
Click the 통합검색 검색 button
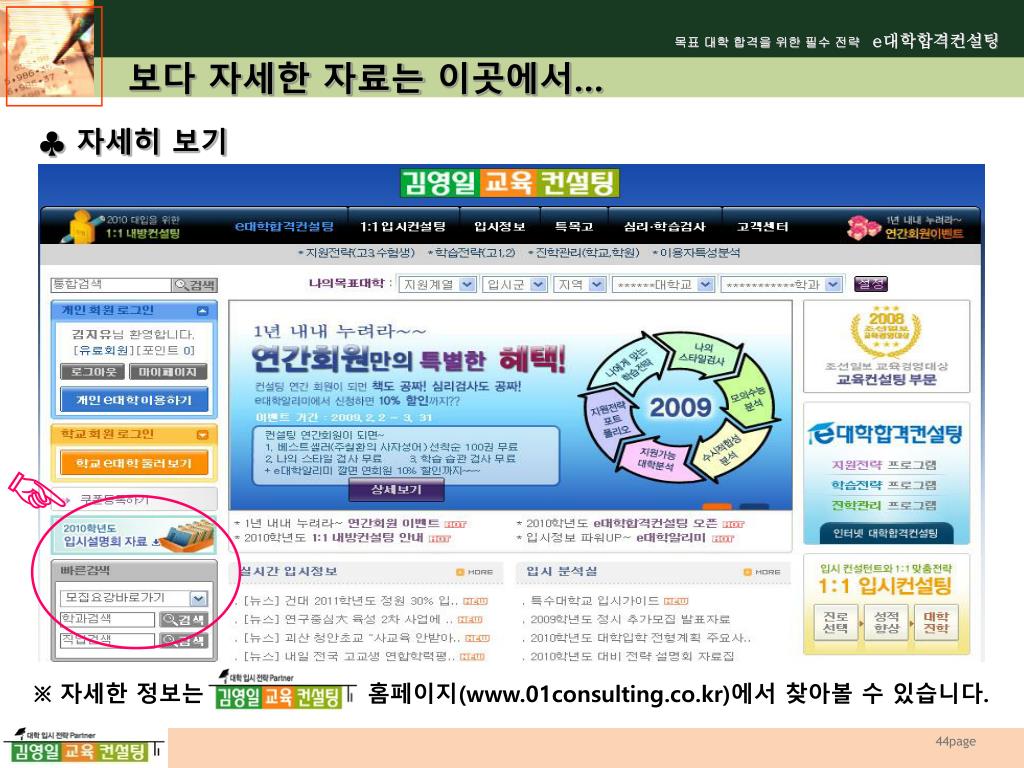(x=195, y=285)
